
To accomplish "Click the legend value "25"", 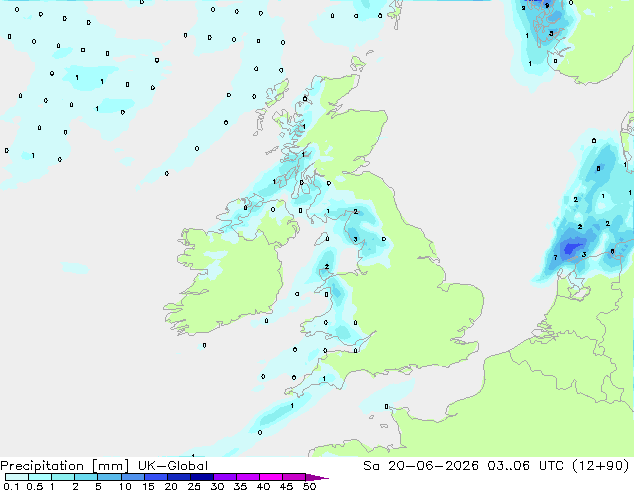I will (194, 486).
